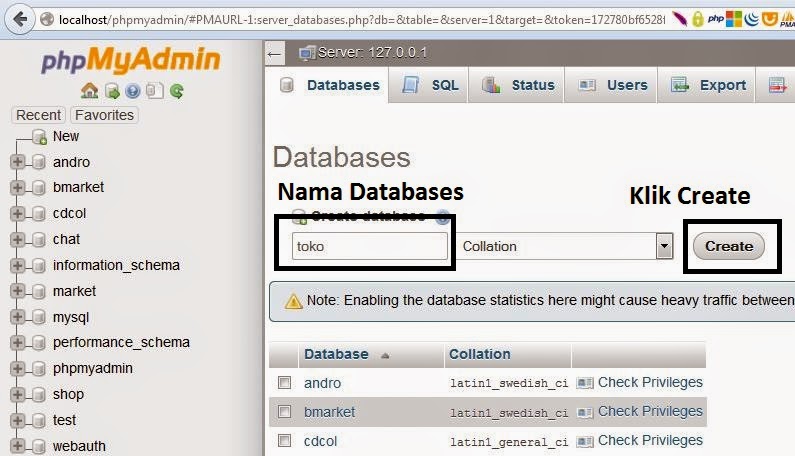This screenshot has width=795, height=456.
Task: Click the php extension icon in browser toolbar
Action: tap(715, 19)
